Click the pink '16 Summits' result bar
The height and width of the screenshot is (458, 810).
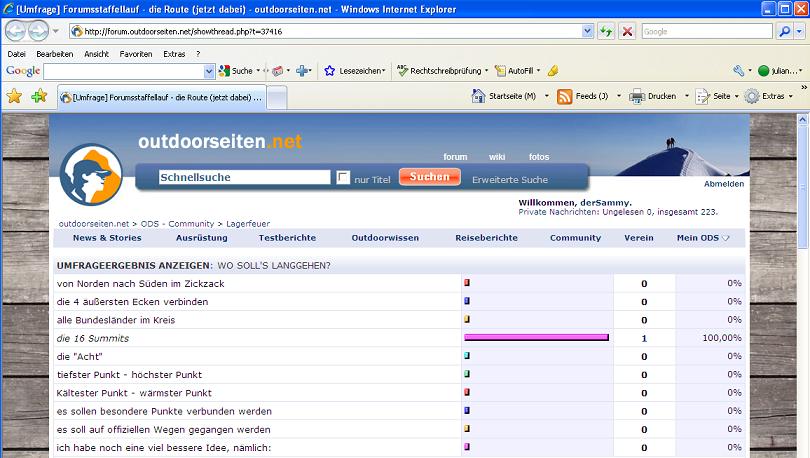coord(536,338)
